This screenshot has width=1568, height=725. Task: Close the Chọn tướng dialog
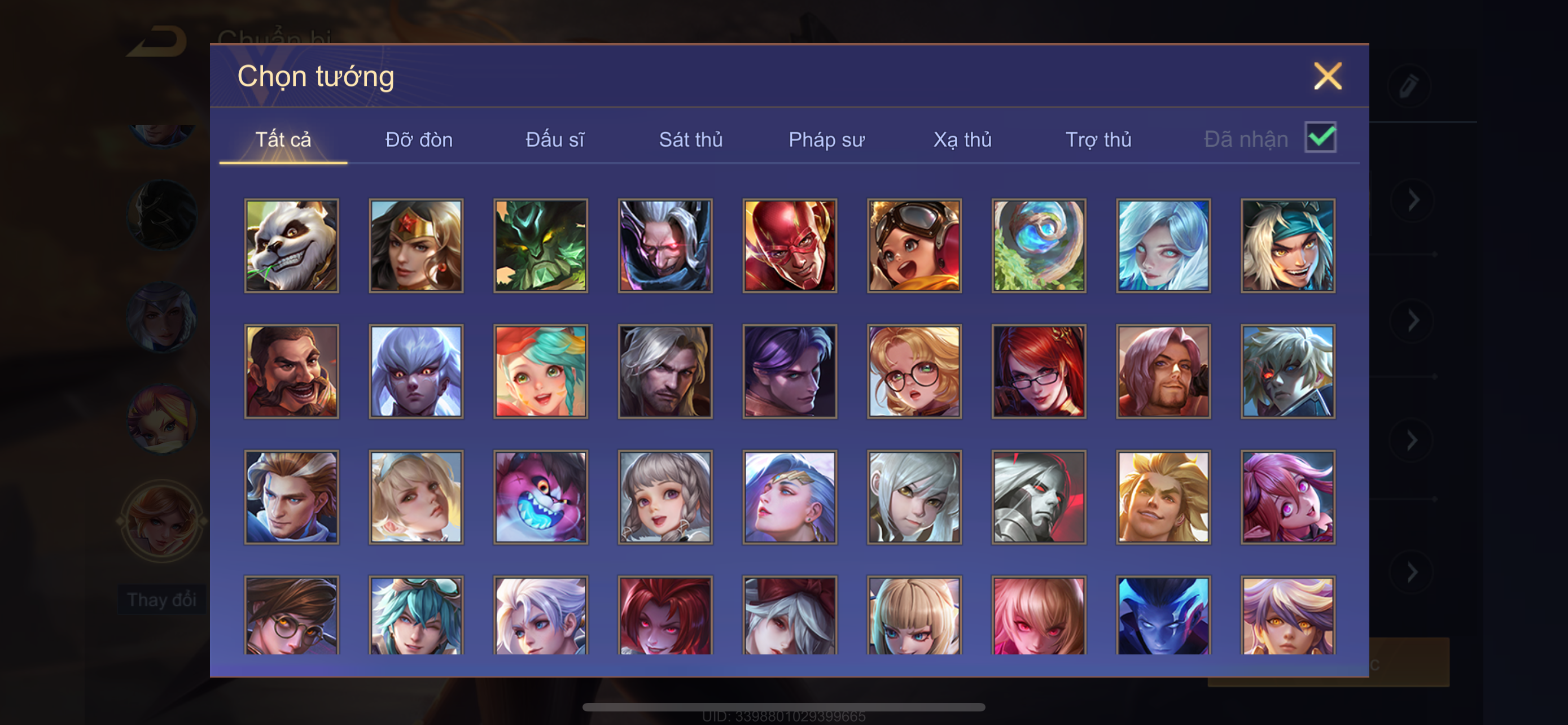pos(1328,76)
